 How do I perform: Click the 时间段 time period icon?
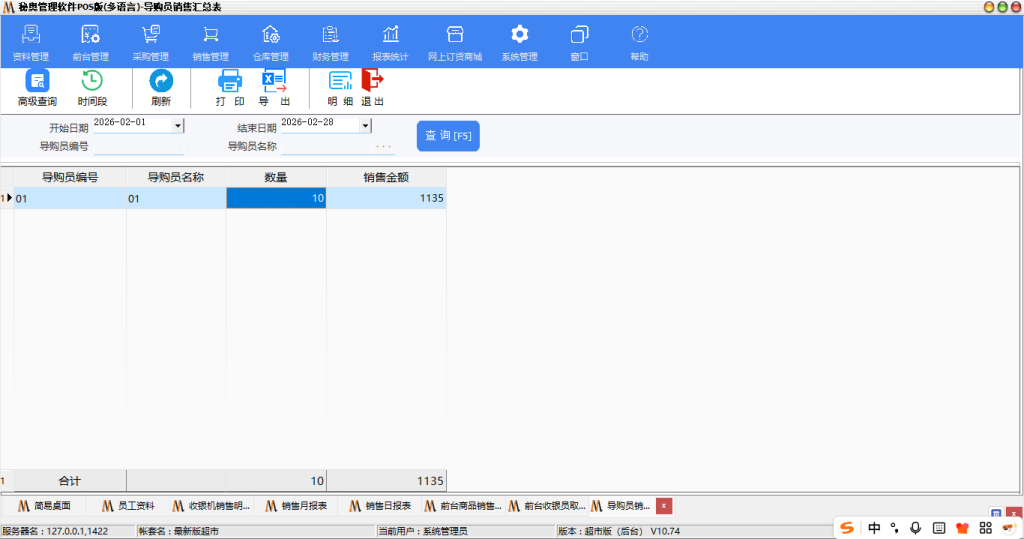[x=92, y=88]
